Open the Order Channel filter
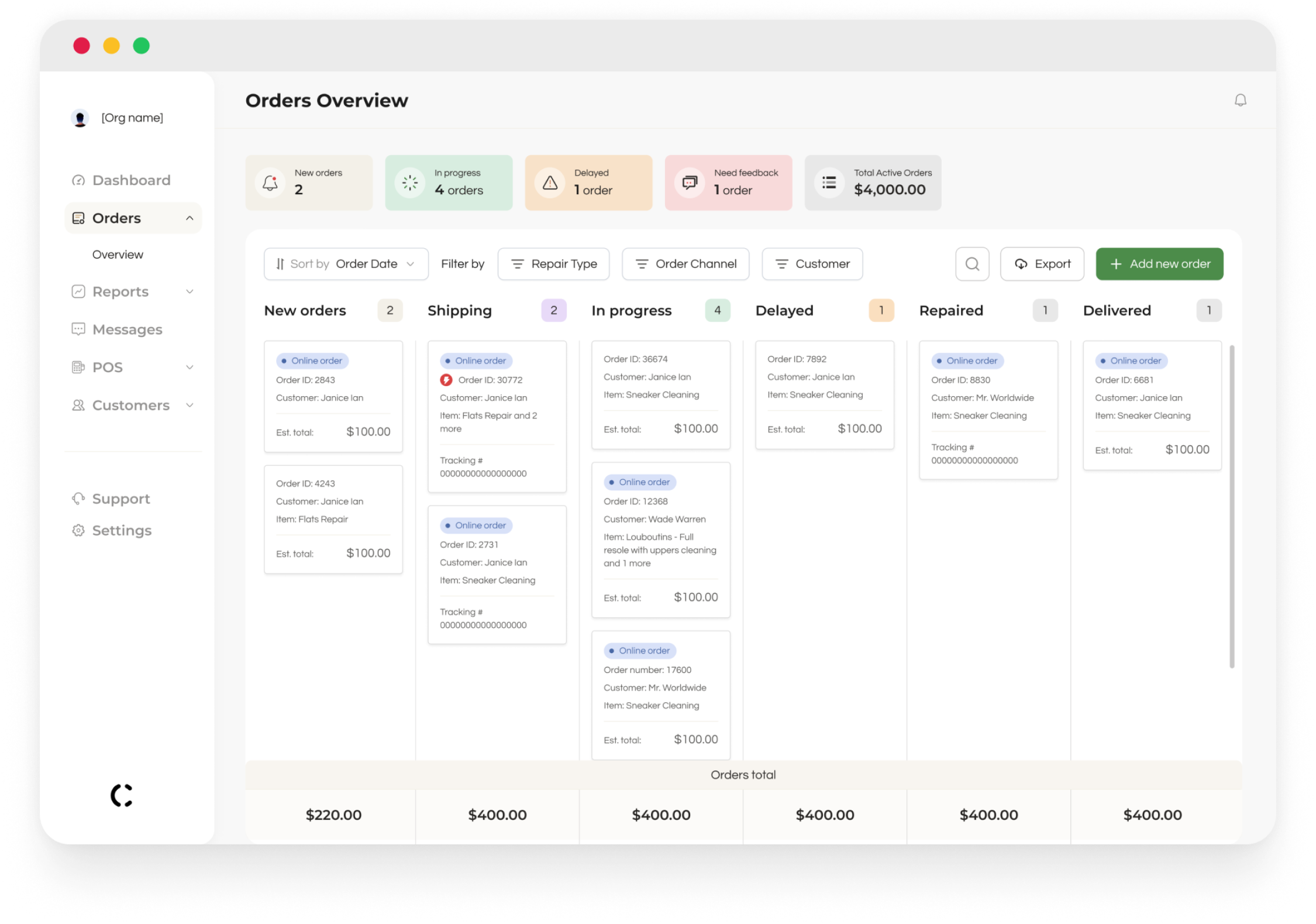Screen dimensions: 1316x924 (x=685, y=264)
